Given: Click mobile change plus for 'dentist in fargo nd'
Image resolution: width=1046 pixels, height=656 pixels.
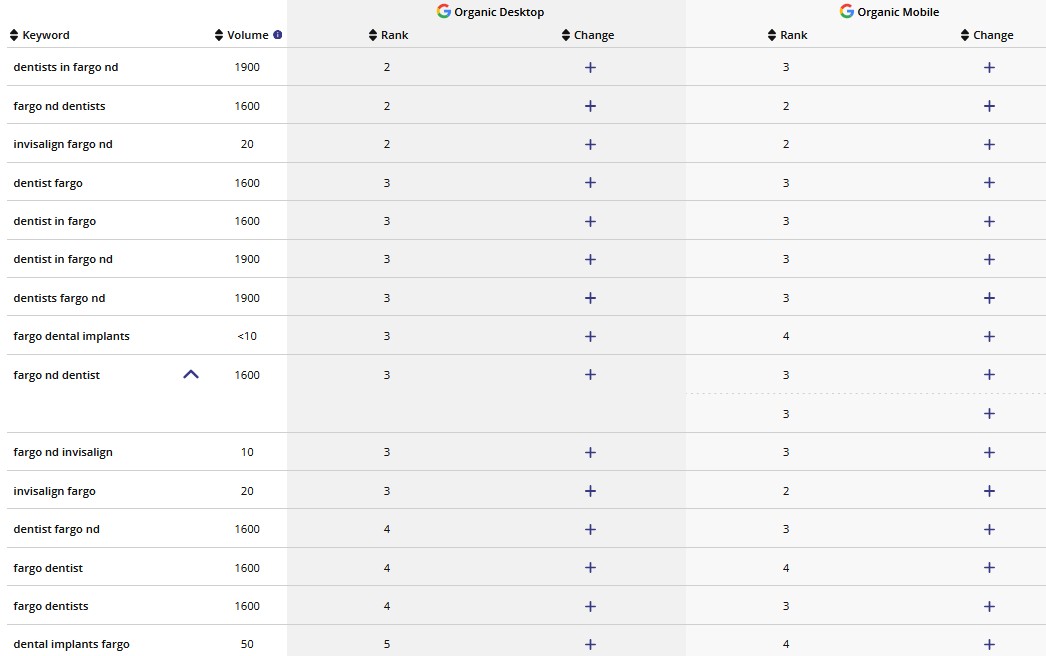Looking at the screenshot, I should tap(989, 260).
